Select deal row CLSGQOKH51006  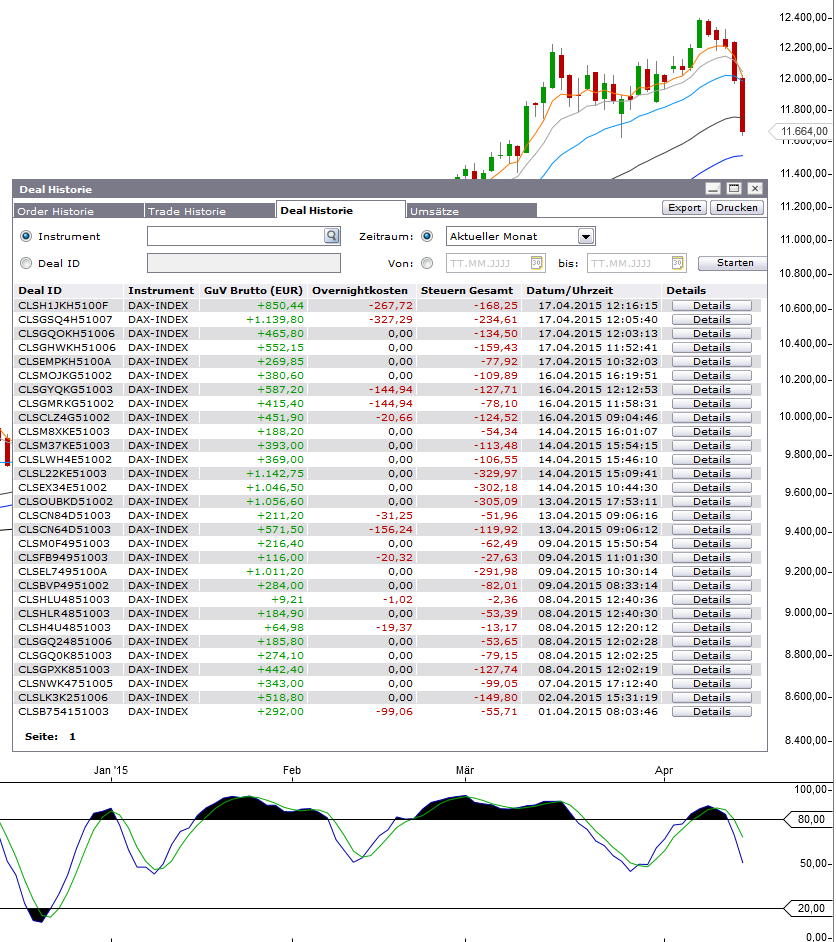387,333
